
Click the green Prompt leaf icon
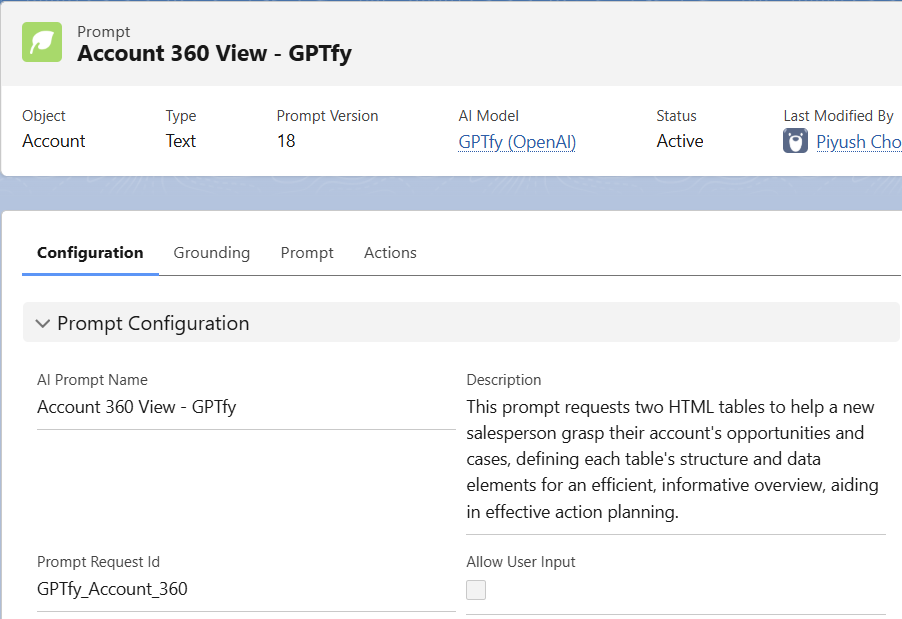point(42,42)
